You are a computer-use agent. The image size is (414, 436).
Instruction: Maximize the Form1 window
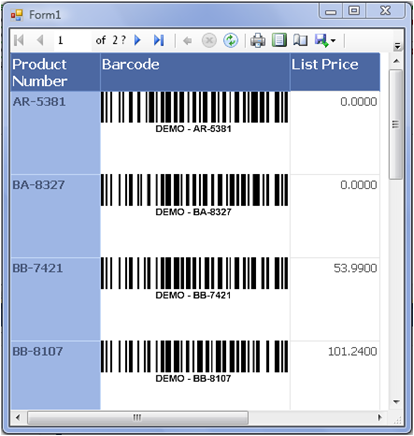pos(354,11)
